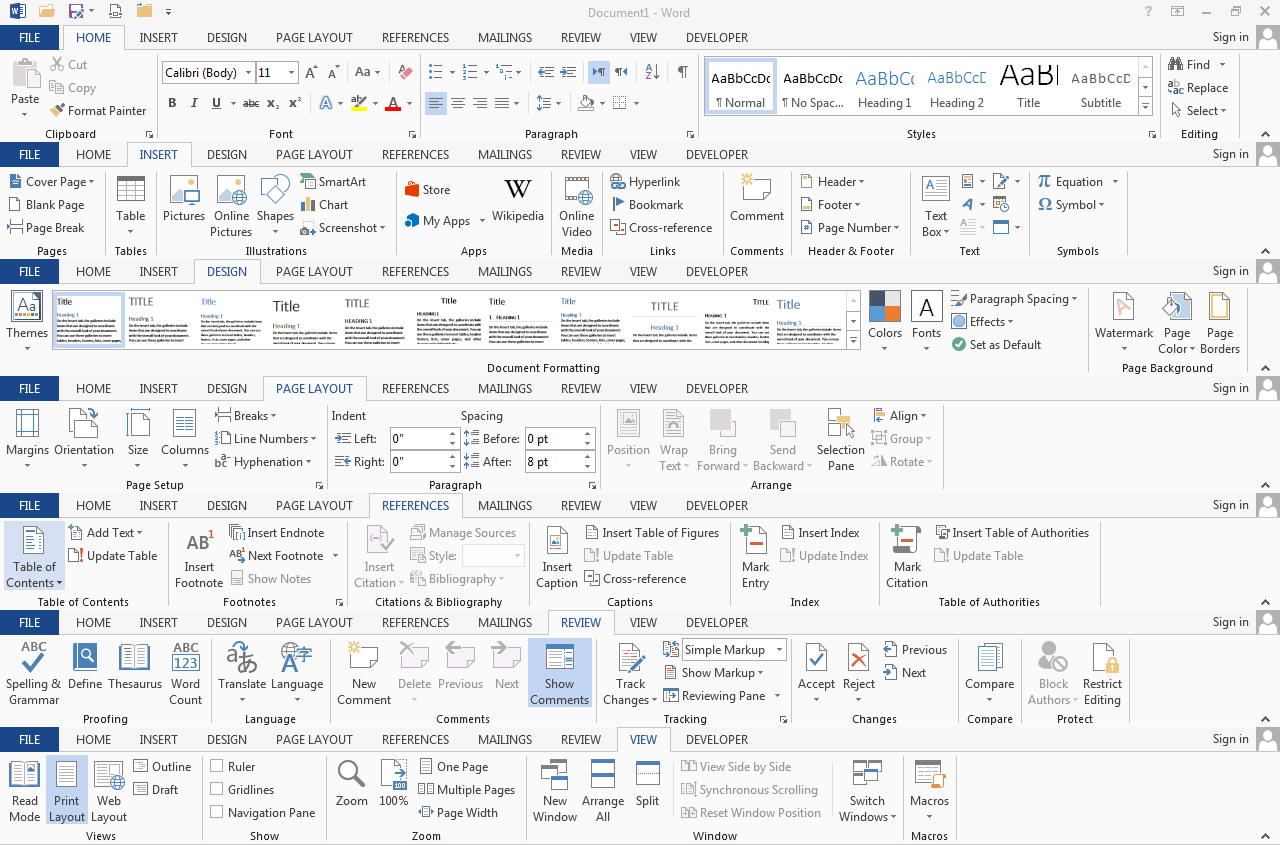Click the highlighted REFERENCES tab
The width and height of the screenshot is (1280, 845).
[x=415, y=506]
